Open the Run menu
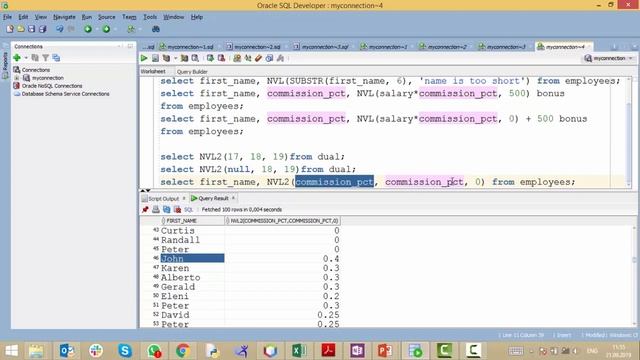This screenshot has width=640, height=360. point(87,17)
